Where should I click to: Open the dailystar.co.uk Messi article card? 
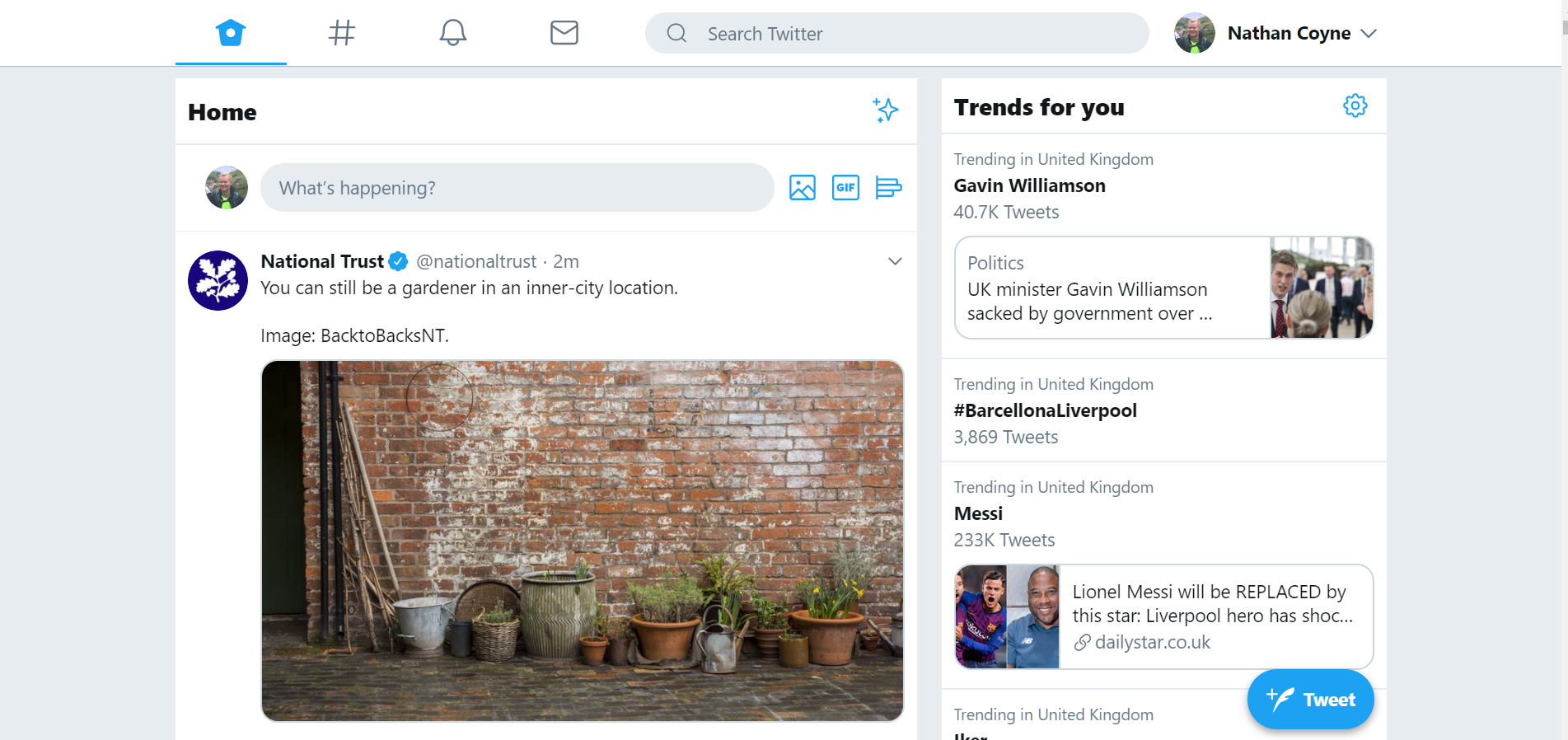coord(1163,616)
